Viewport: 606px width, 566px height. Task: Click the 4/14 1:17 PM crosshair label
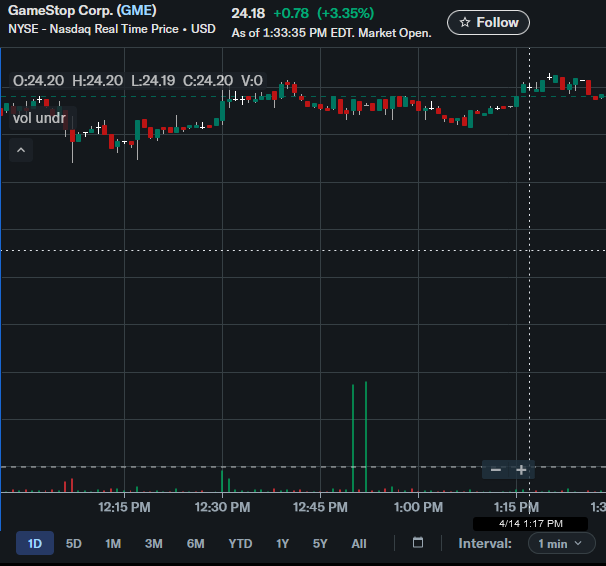(530, 524)
